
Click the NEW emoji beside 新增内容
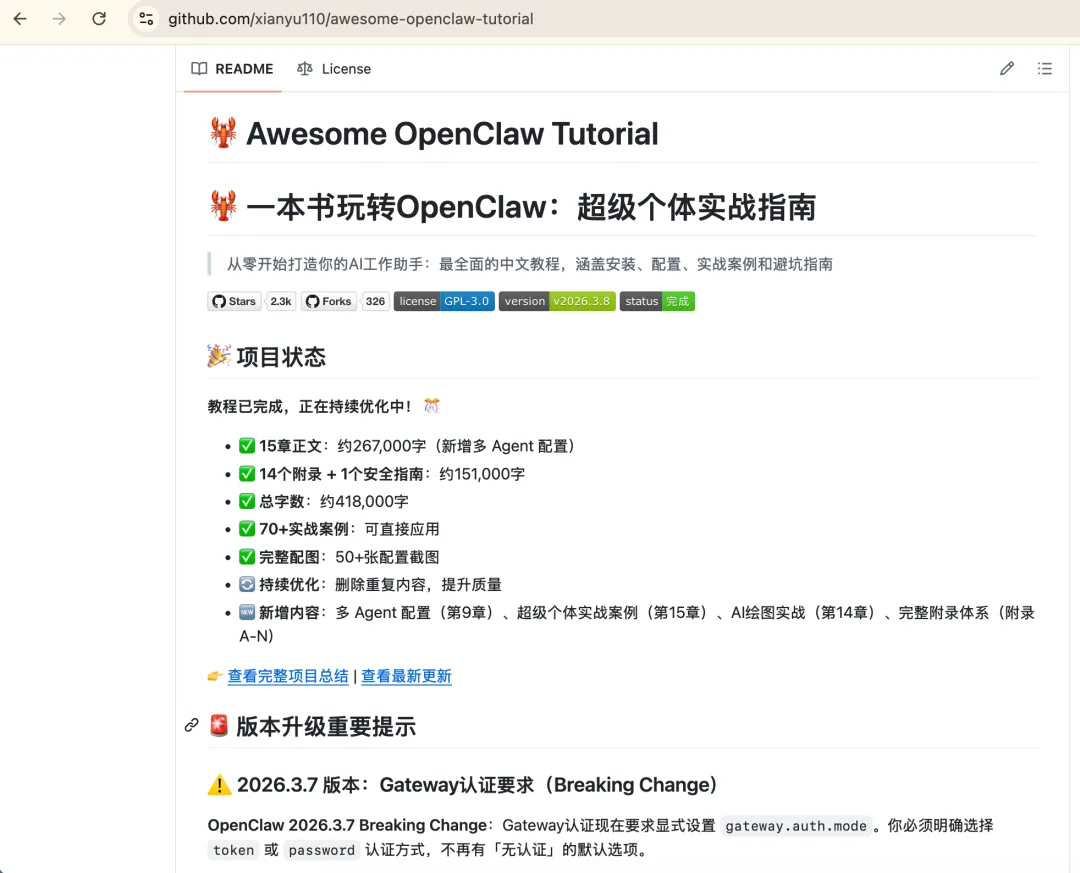click(x=247, y=612)
